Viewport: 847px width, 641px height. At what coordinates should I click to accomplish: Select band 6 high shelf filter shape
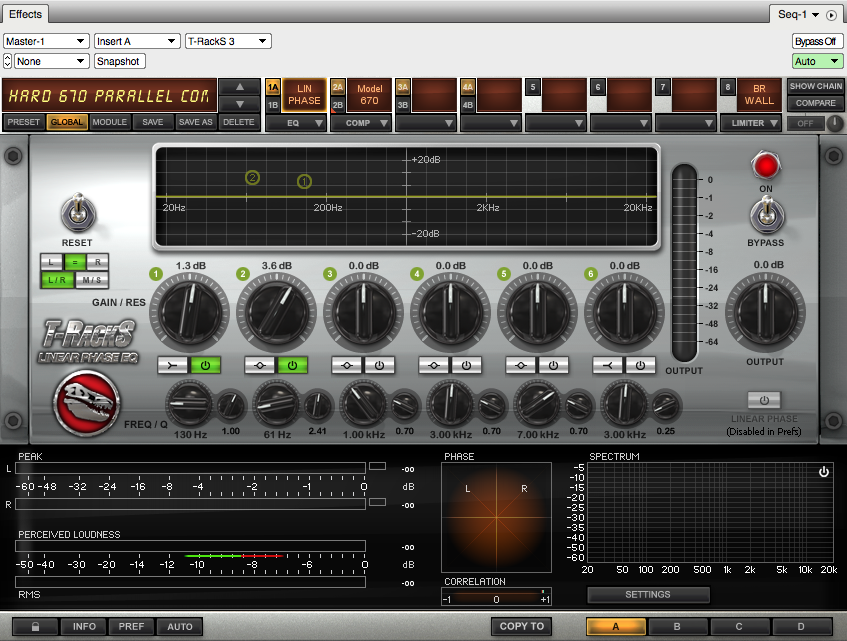(x=607, y=366)
